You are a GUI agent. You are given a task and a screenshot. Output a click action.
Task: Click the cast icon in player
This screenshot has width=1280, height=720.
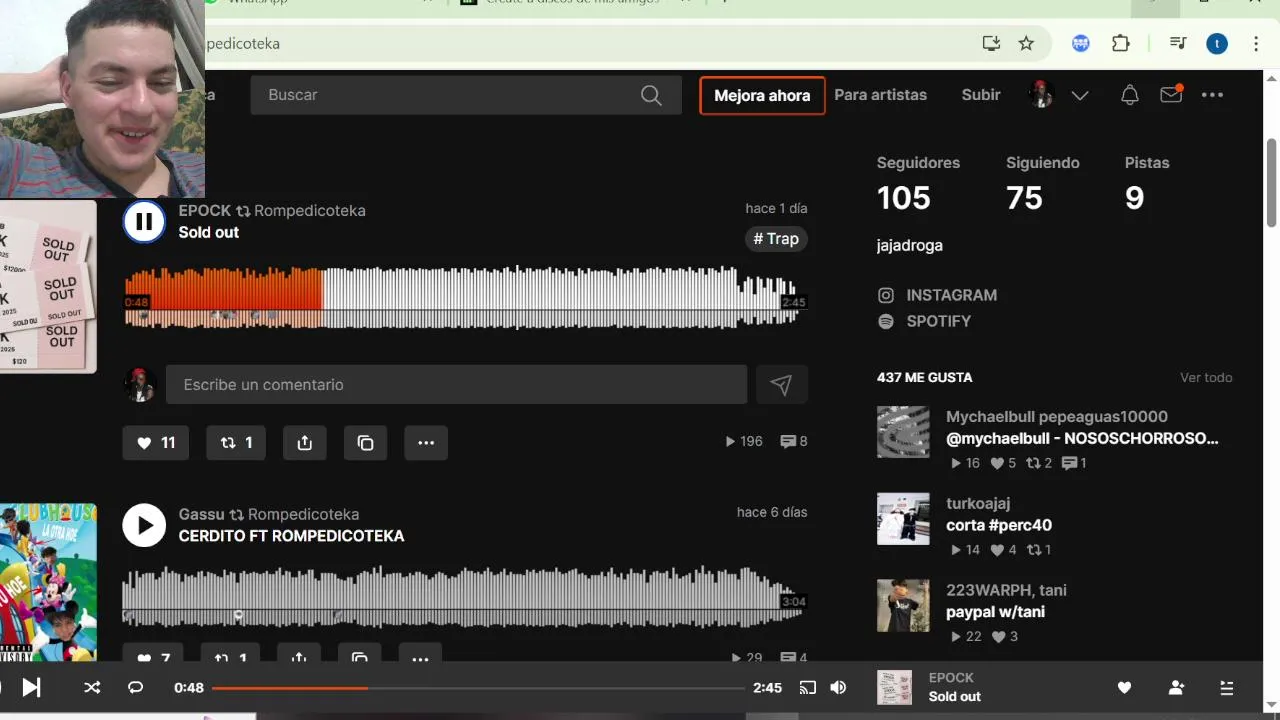click(x=807, y=687)
